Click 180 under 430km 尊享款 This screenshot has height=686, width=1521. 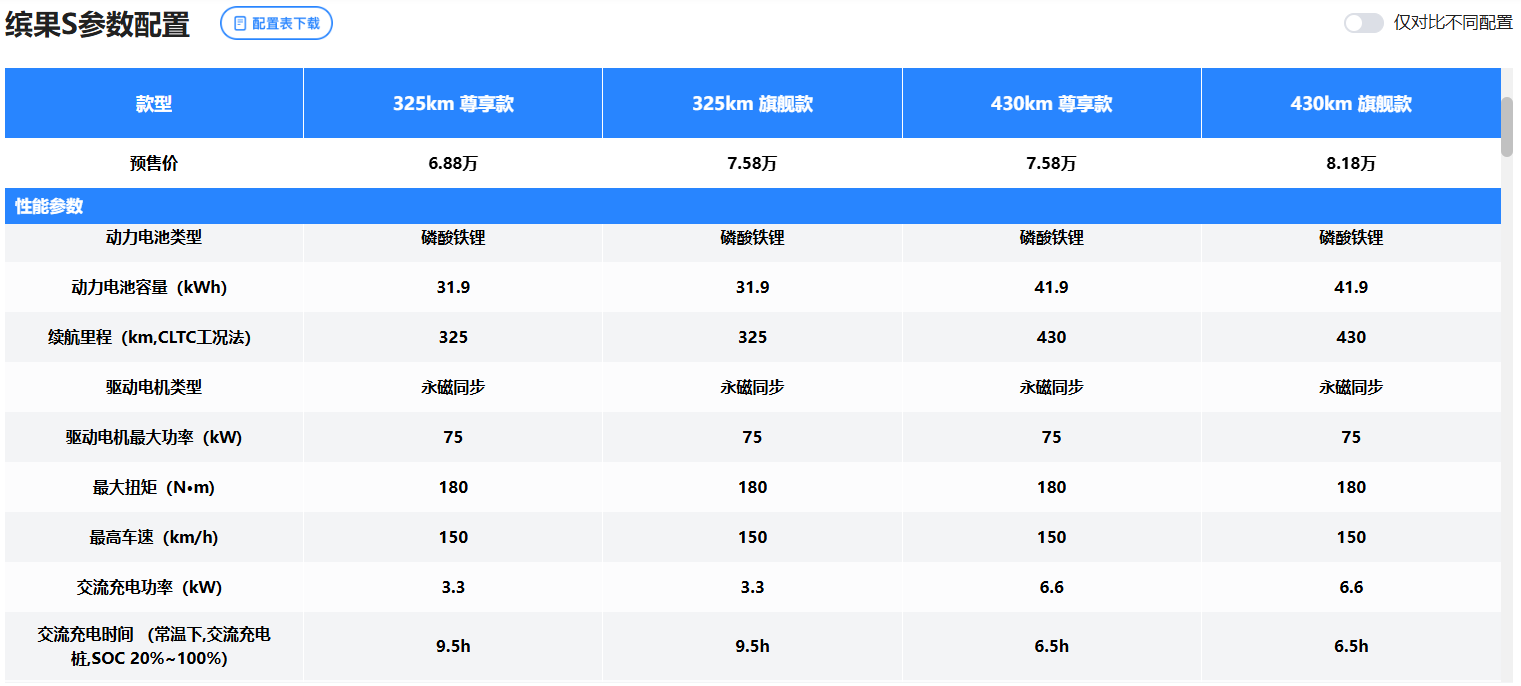(1052, 487)
